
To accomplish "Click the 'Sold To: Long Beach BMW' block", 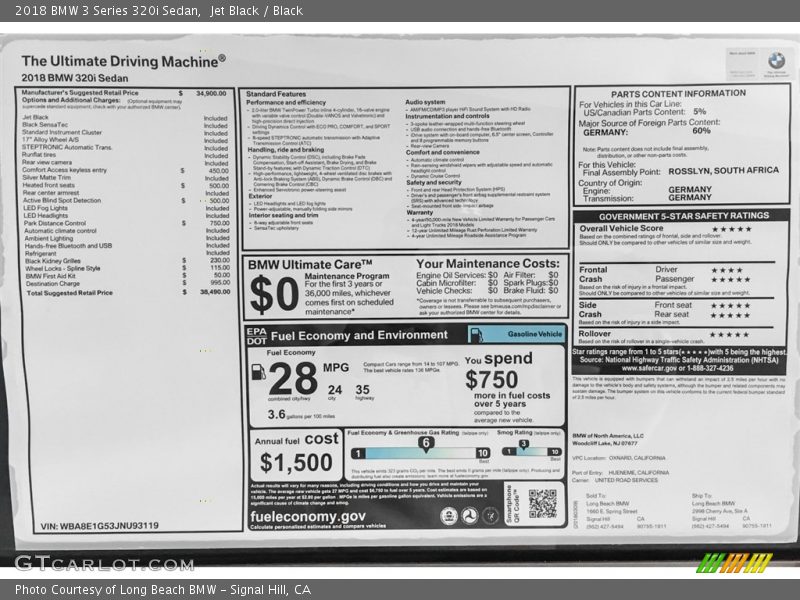I will [626, 511].
